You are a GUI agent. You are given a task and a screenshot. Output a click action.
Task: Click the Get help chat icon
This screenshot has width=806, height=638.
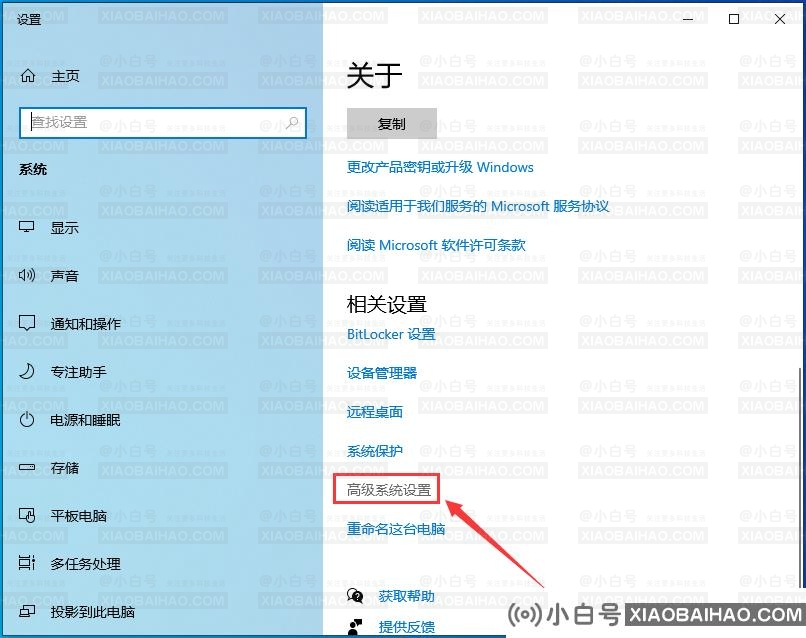(x=355, y=596)
